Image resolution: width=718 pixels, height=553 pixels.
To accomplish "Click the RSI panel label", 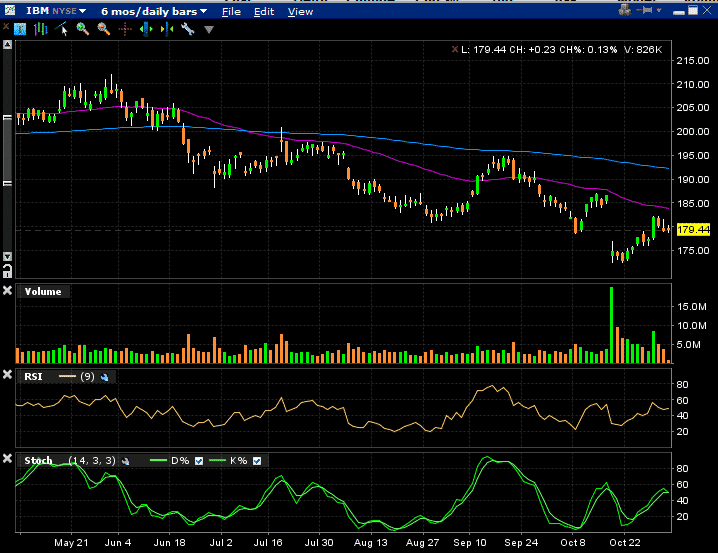I will (x=33, y=376).
